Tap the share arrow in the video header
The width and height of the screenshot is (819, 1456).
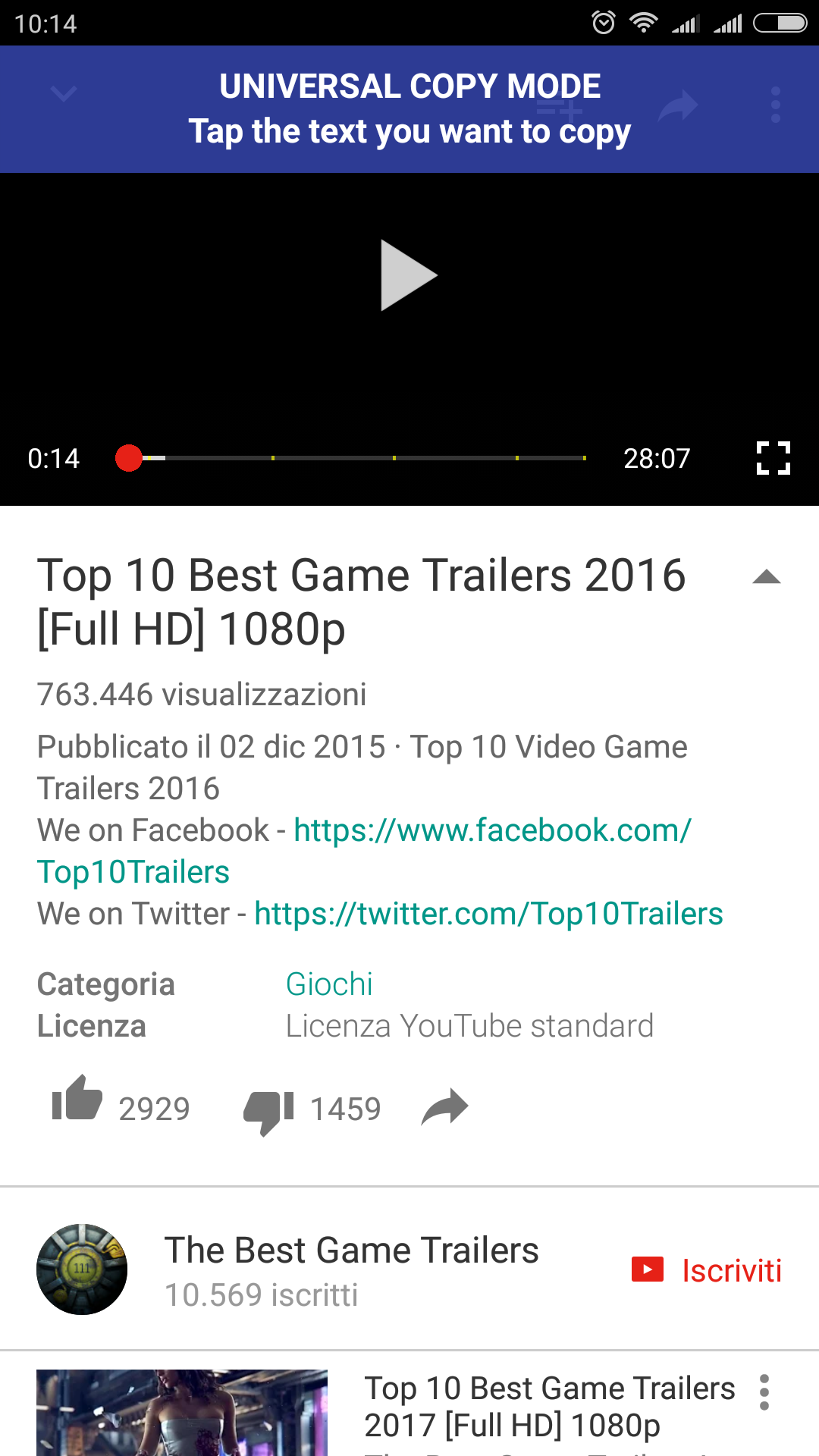[677, 105]
